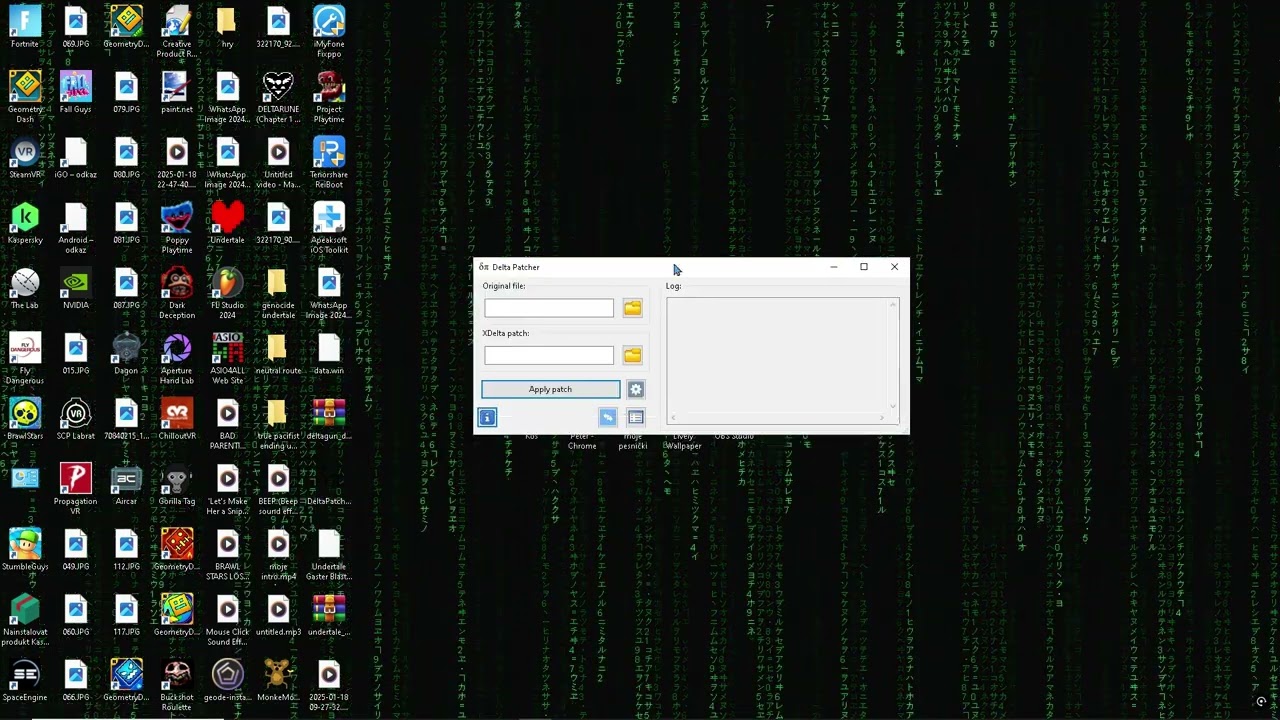Select the SteamVR desktop shortcut
The width and height of the screenshot is (1280, 720).
[25, 158]
